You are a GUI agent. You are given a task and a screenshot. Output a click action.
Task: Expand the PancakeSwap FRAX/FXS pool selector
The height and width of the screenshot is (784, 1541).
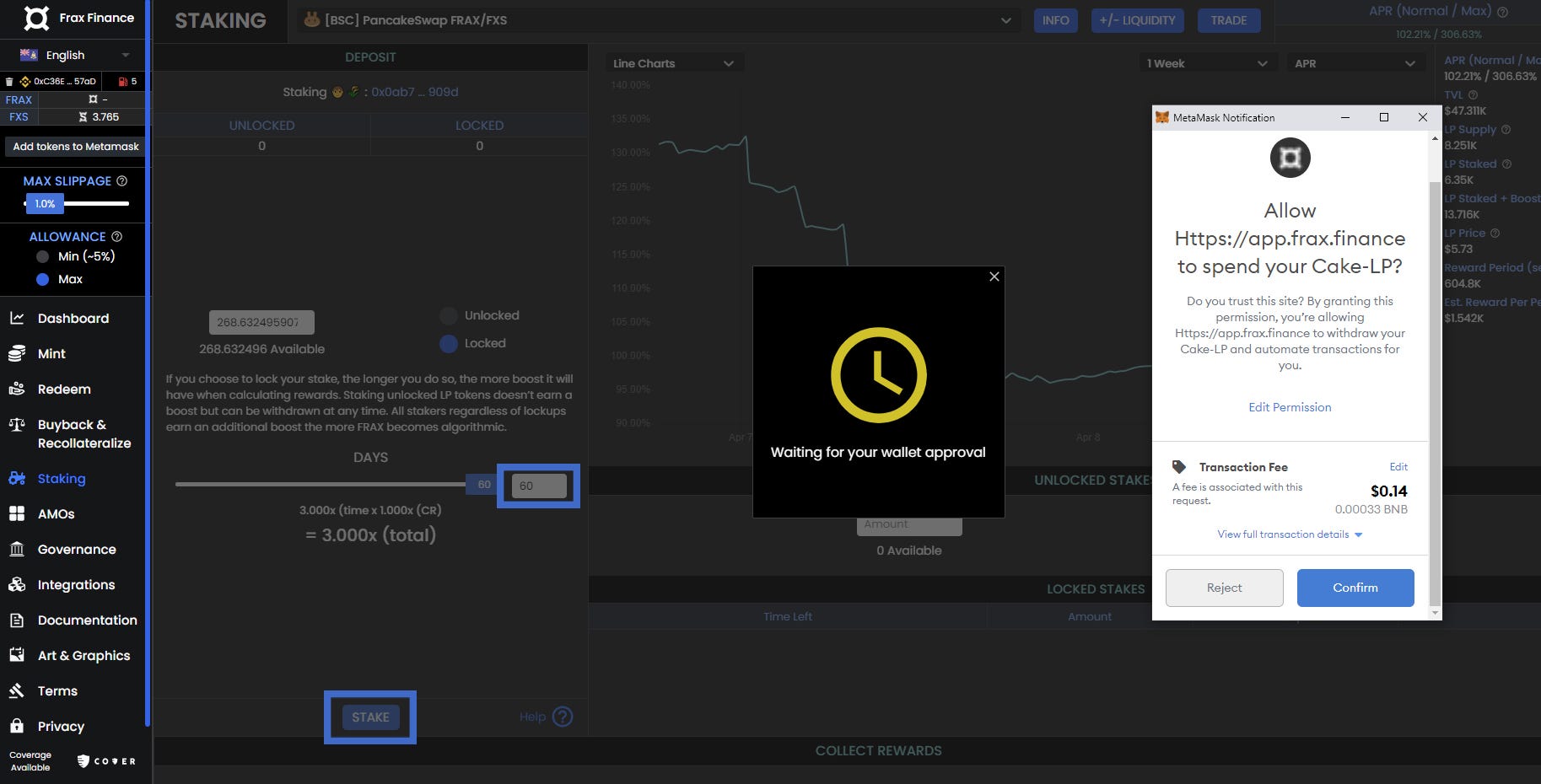pos(657,20)
